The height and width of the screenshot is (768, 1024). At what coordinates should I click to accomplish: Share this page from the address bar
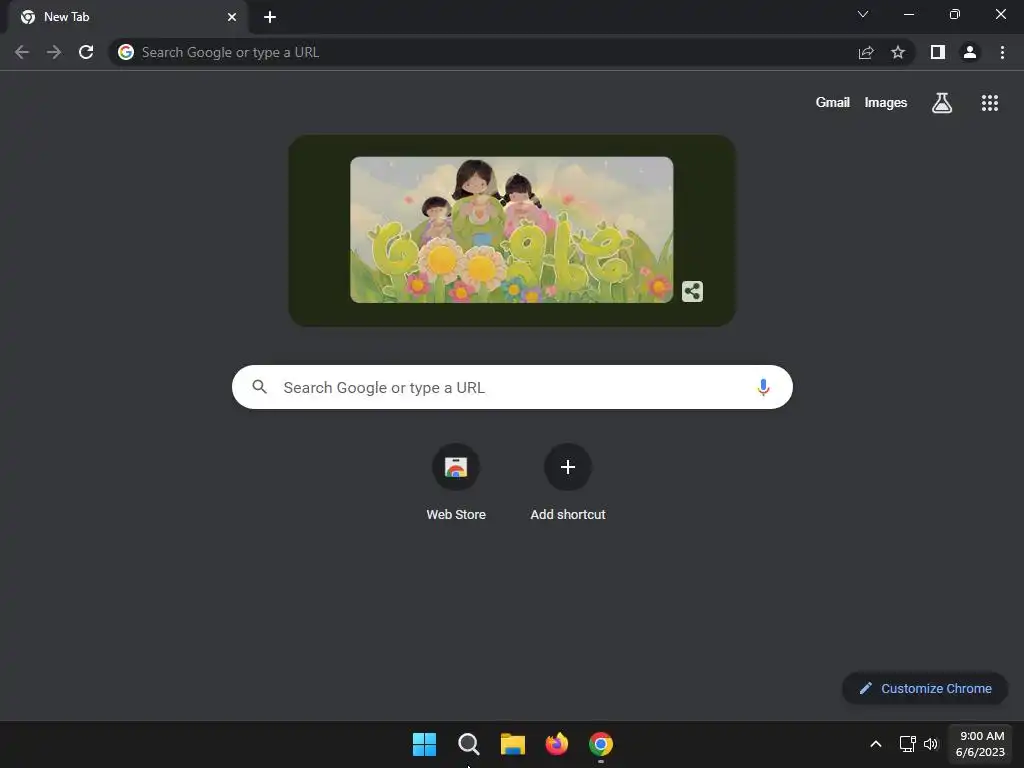click(x=866, y=52)
